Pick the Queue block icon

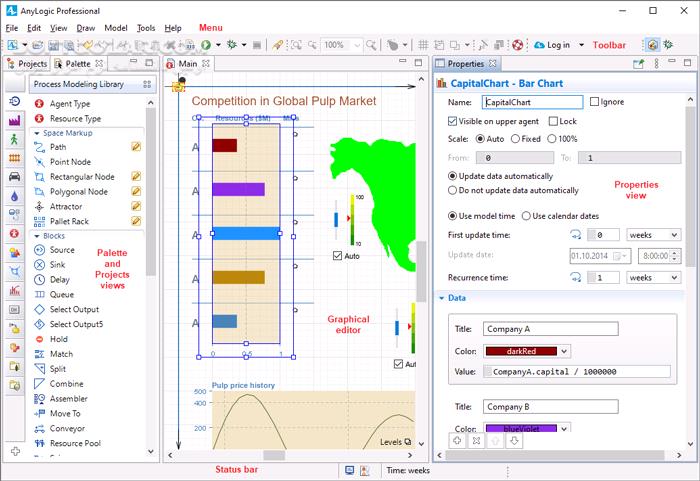[39, 295]
